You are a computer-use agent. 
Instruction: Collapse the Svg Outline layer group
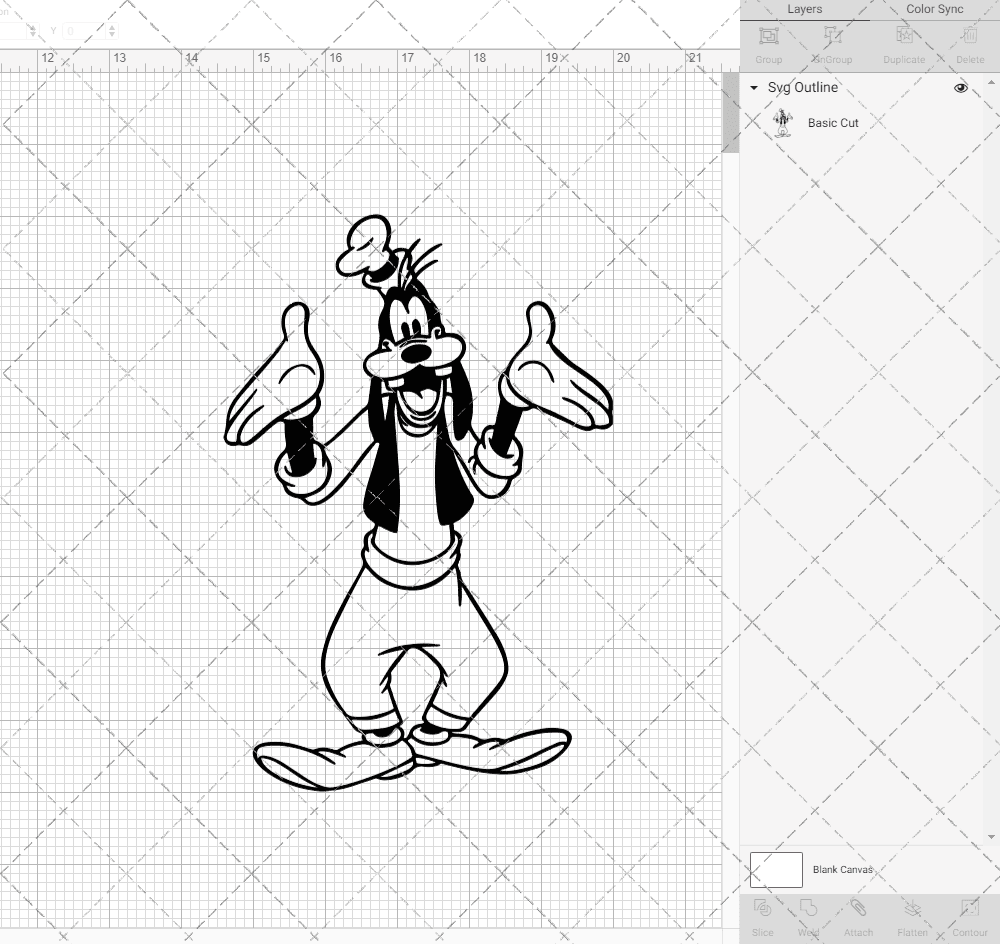pyautogui.click(x=754, y=88)
